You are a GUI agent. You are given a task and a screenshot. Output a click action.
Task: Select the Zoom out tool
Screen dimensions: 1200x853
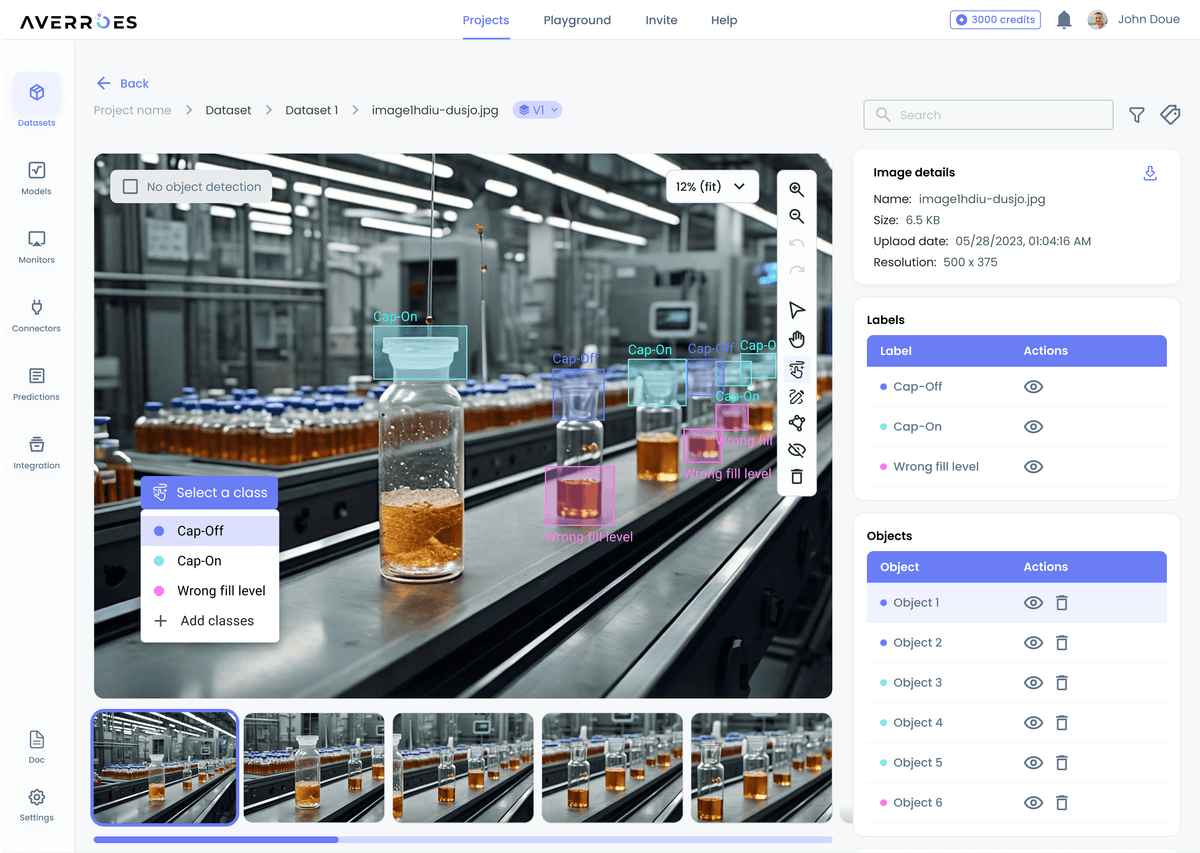(797, 216)
